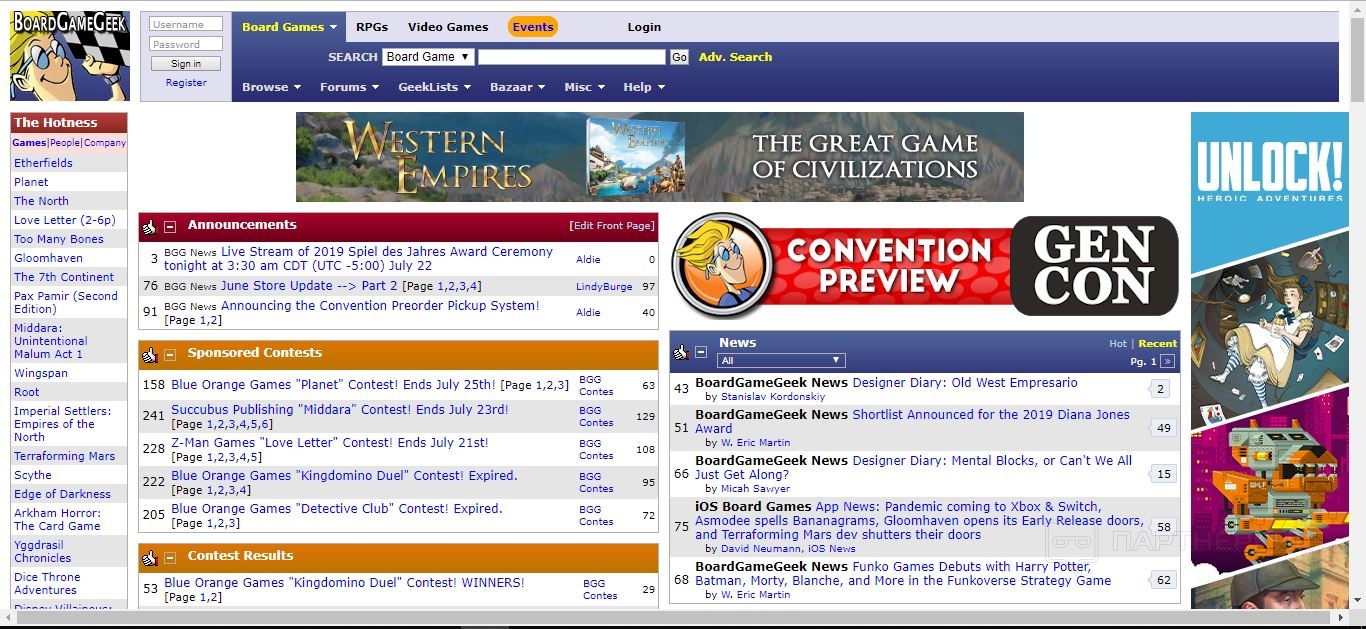Open comments bubble showing 49 for Diana Jones
The height and width of the screenshot is (629, 1366).
[x=1163, y=428]
